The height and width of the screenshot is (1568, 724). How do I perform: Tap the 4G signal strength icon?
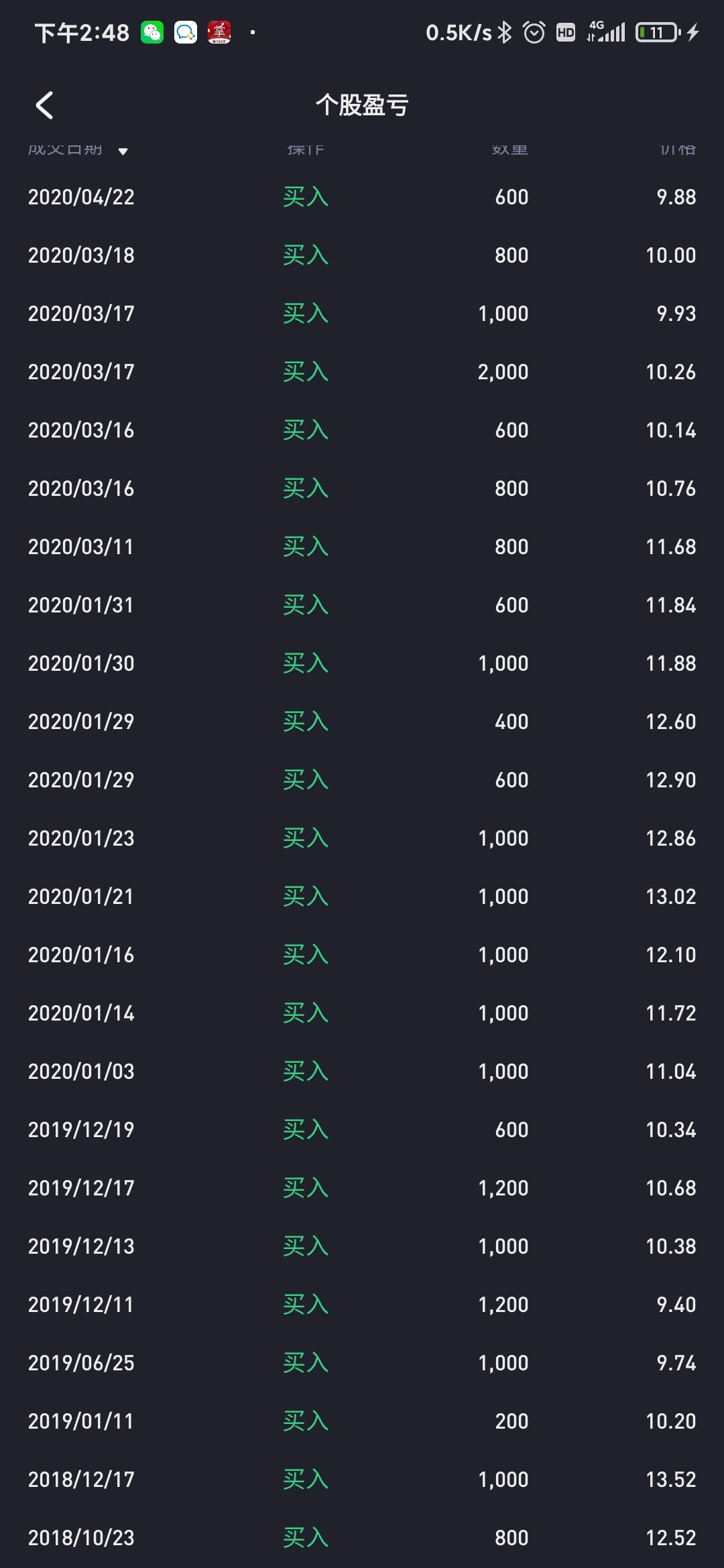coord(606,31)
